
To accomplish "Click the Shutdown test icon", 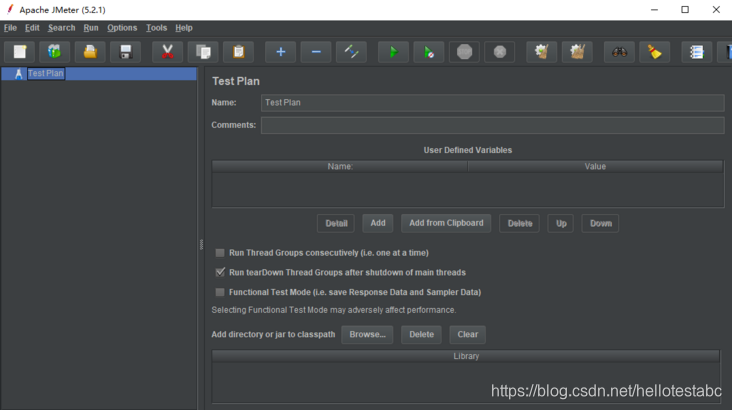I will [x=500, y=52].
